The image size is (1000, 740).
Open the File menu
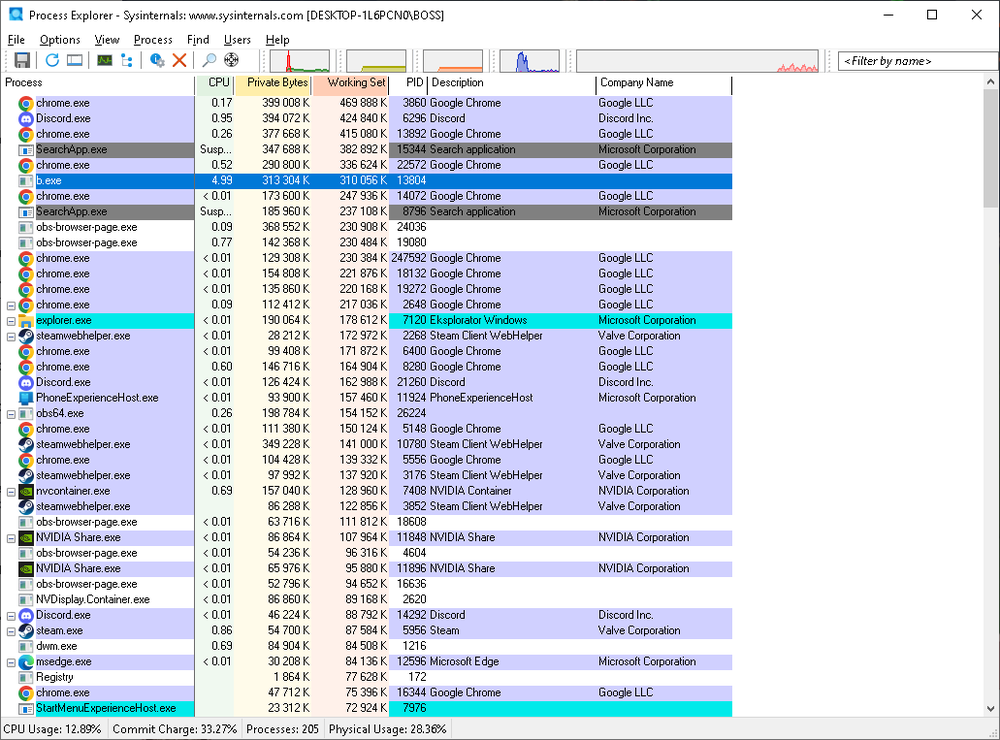pyautogui.click(x=16, y=40)
